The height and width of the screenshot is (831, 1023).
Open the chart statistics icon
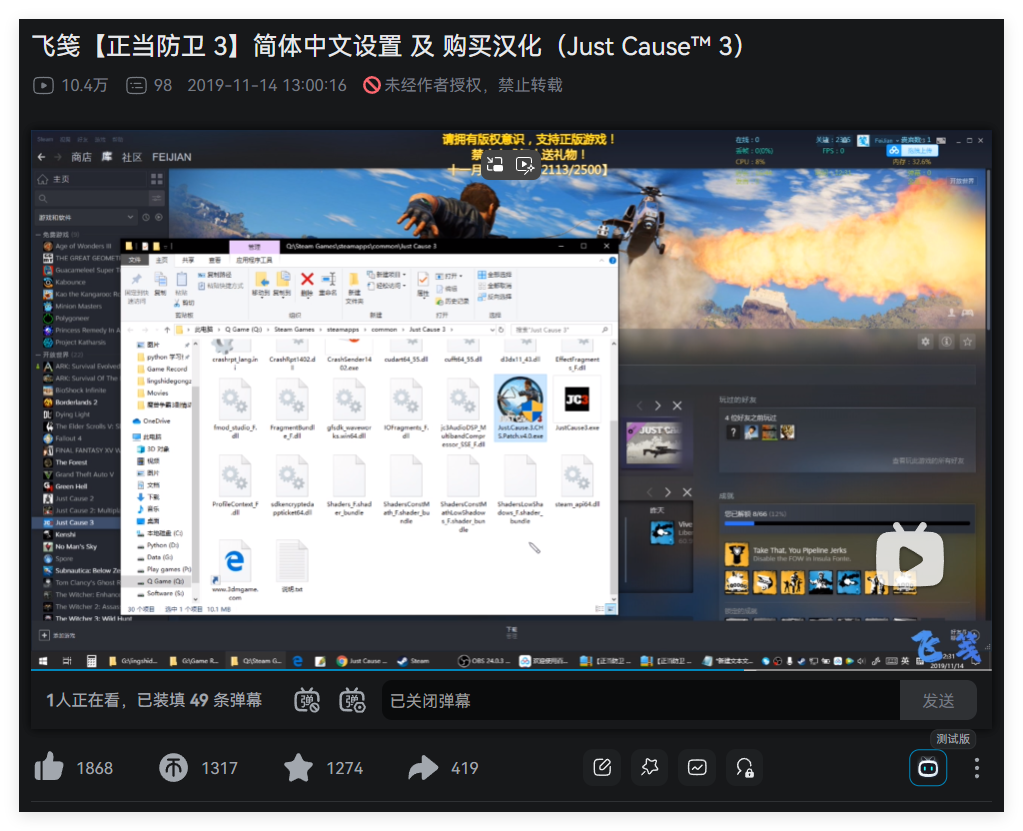pyautogui.click(x=697, y=767)
